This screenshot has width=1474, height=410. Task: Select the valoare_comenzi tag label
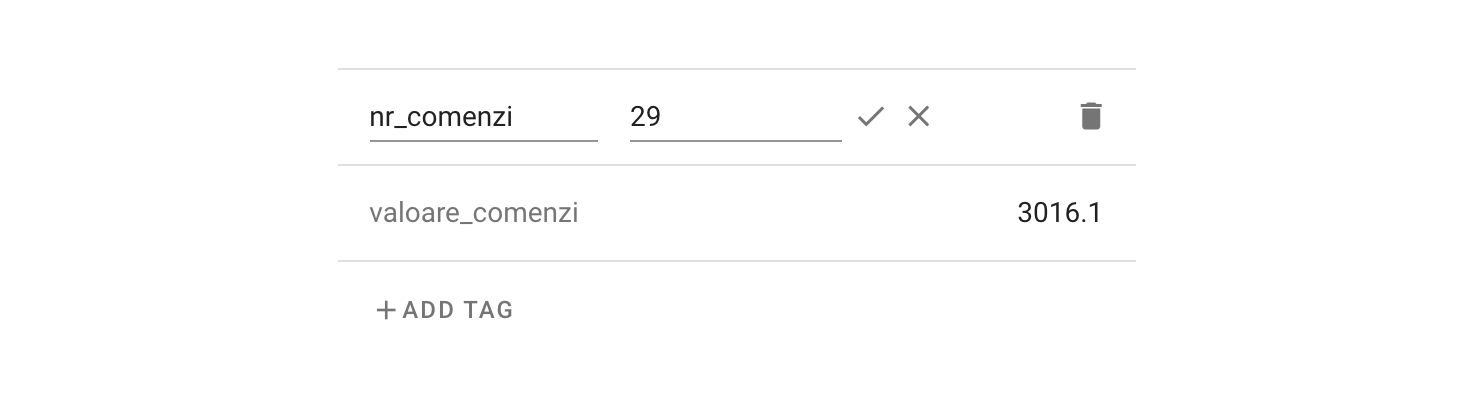coord(473,213)
